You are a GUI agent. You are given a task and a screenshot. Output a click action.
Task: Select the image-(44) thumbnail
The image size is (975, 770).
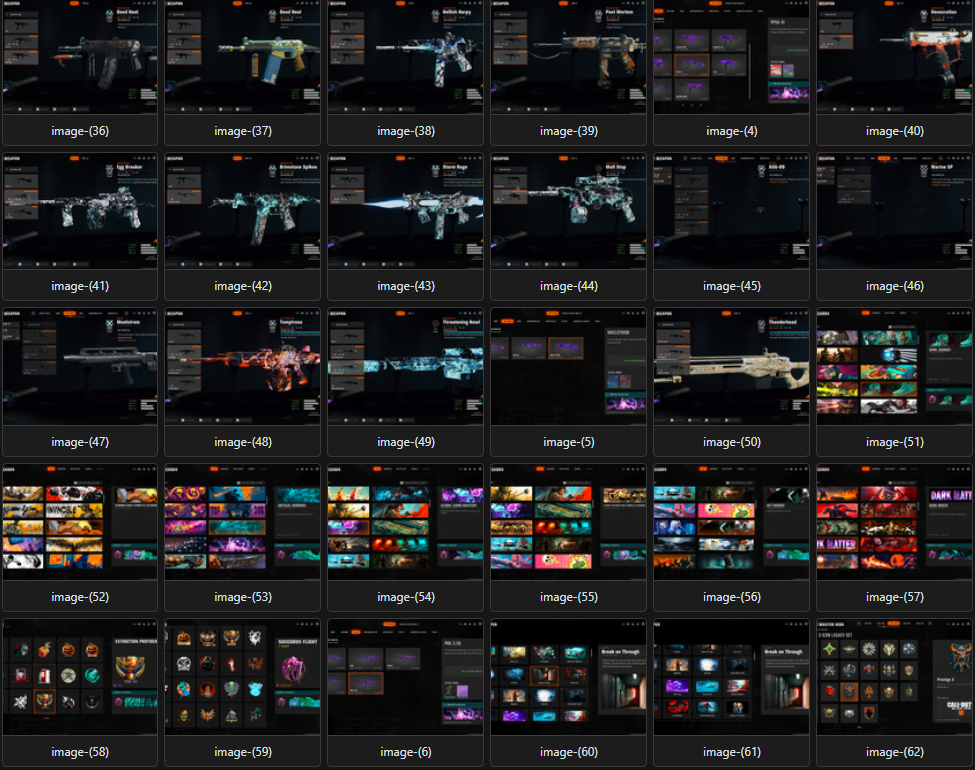coord(568,211)
